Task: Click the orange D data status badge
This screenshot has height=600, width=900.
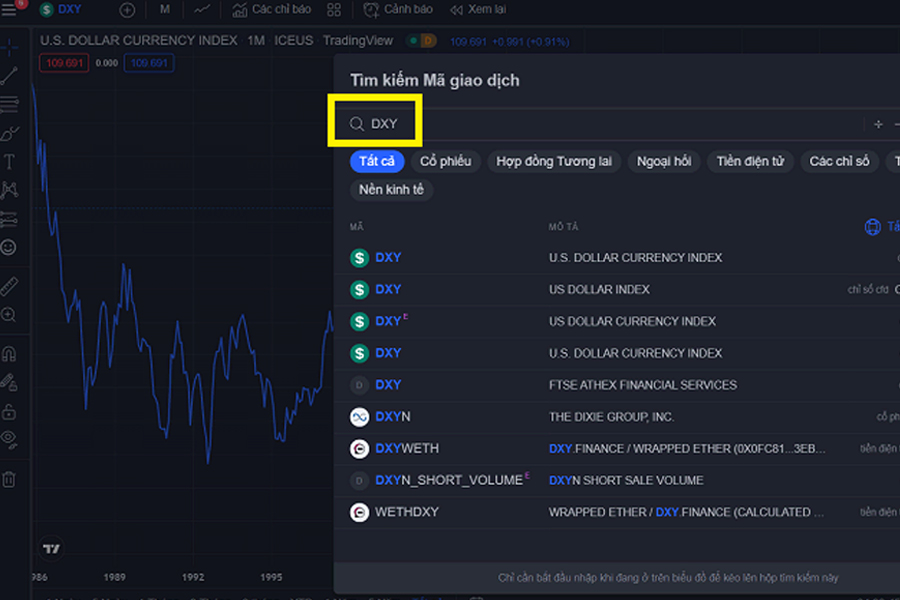Action: (x=428, y=41)
